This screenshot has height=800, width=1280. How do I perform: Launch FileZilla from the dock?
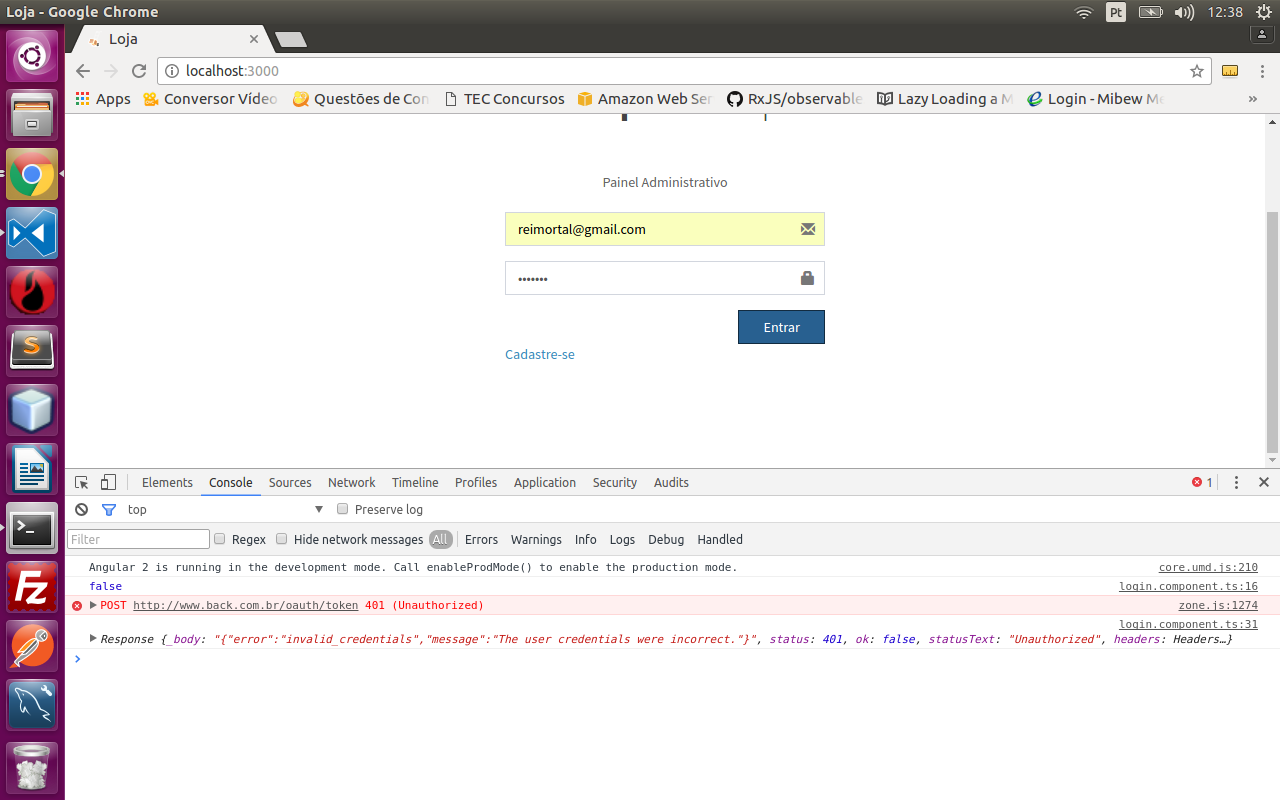pyautogui.click(x=32, y=587)
